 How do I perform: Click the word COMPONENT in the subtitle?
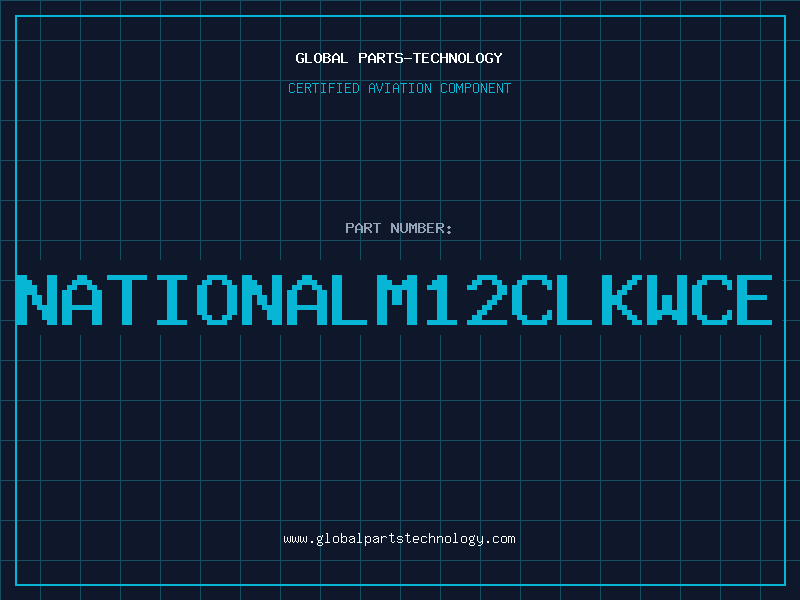click(474, 88)
